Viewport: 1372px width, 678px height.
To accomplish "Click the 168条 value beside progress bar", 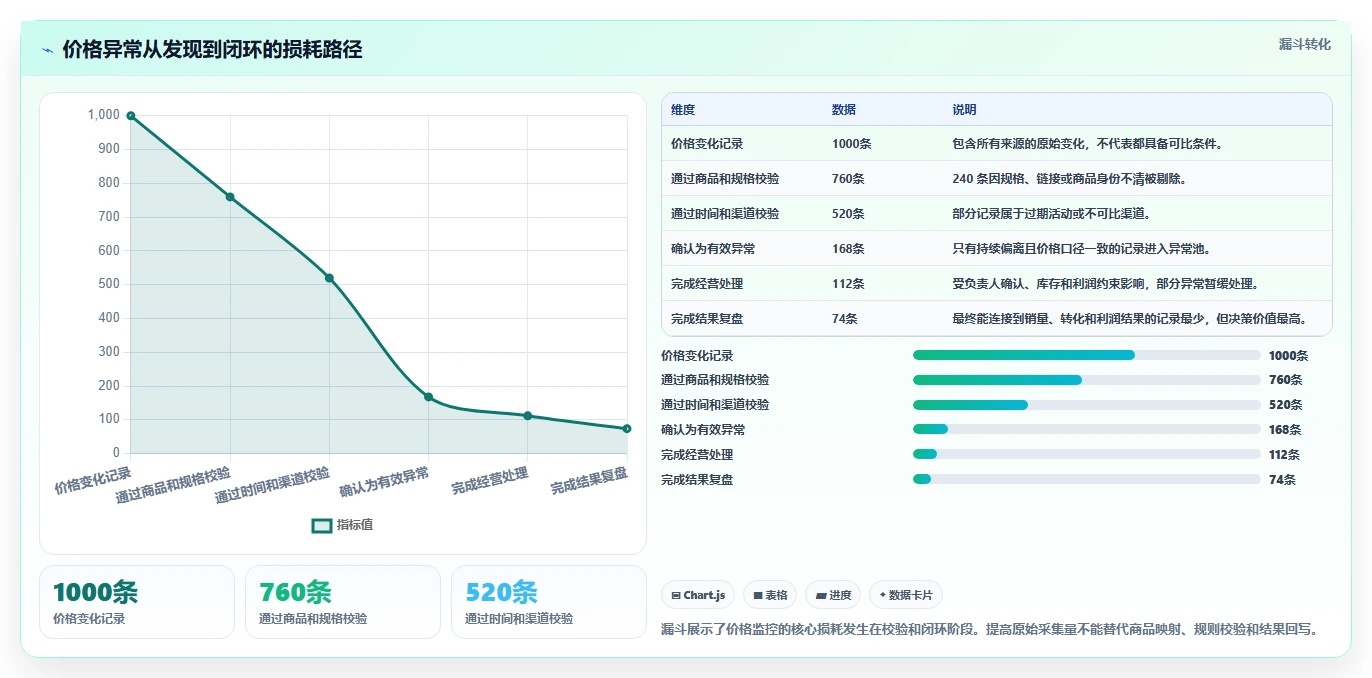I will [1285, 430].
